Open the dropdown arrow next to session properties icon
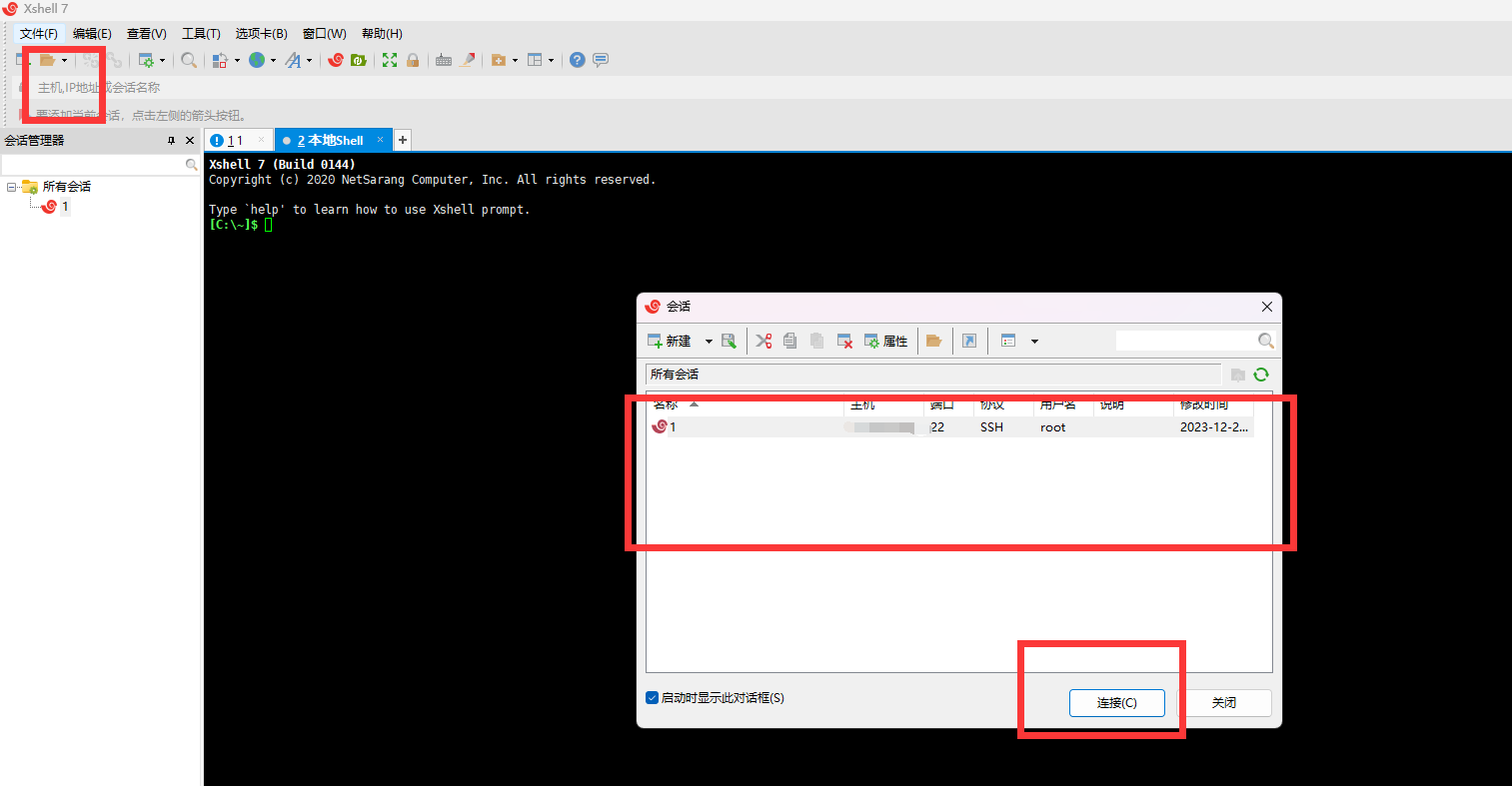This screenshot has width=1512, height=786. (163, 60)
